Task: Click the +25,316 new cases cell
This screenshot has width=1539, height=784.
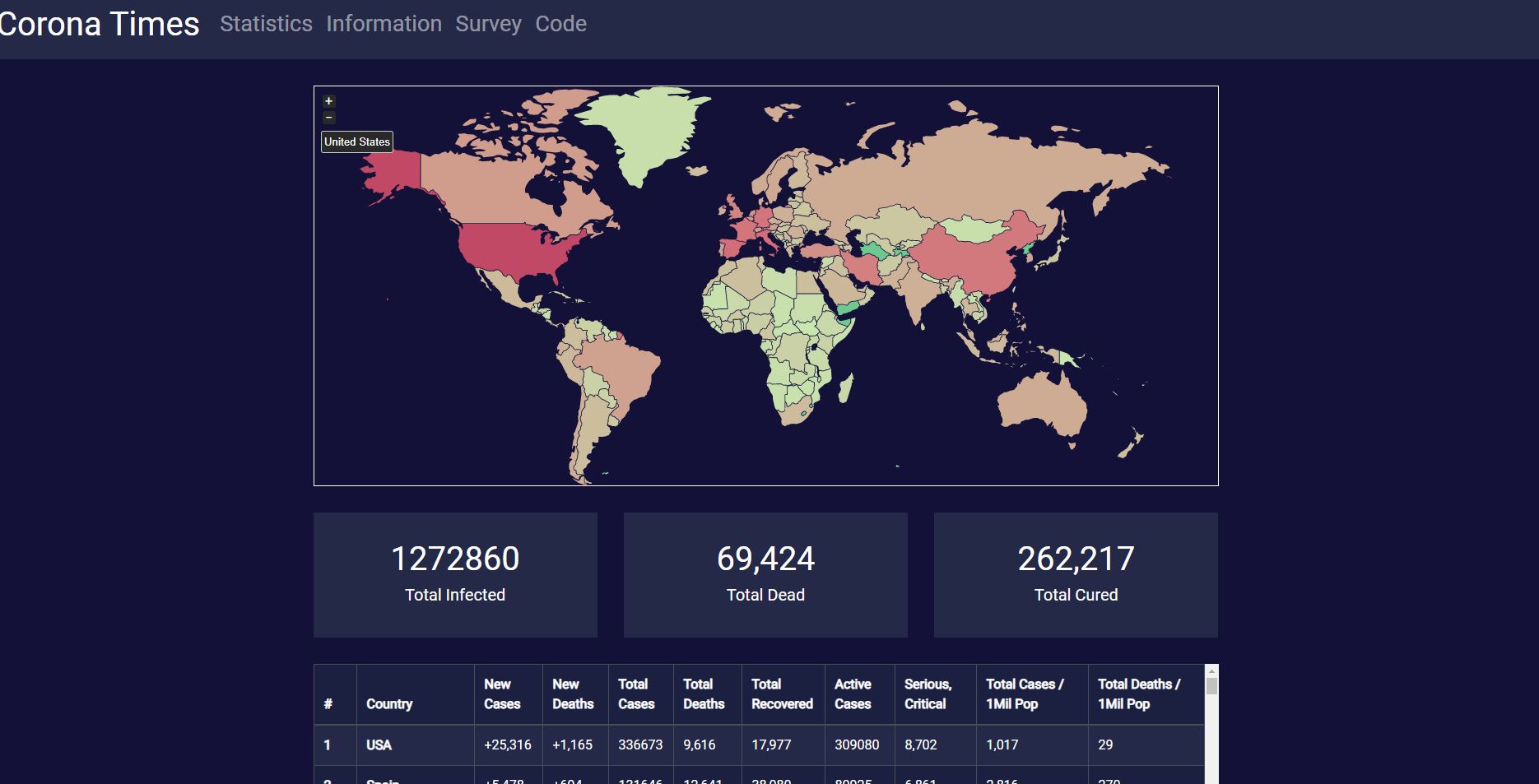Action: (508, 745)
